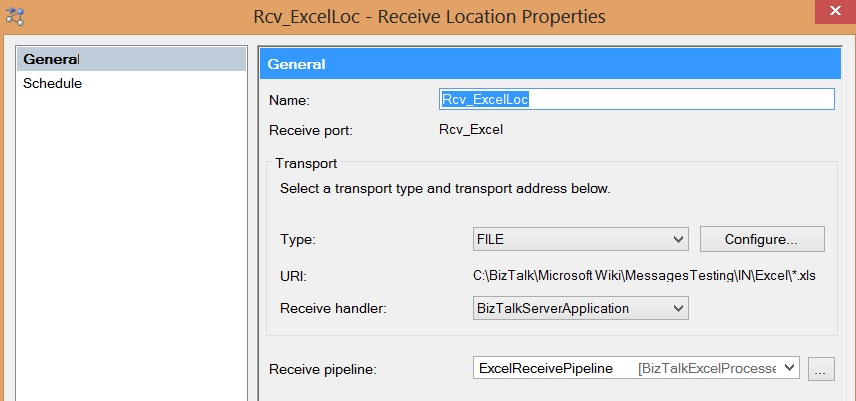
Task: Click the Rcv_Excel receive port value
Action: 471,130
